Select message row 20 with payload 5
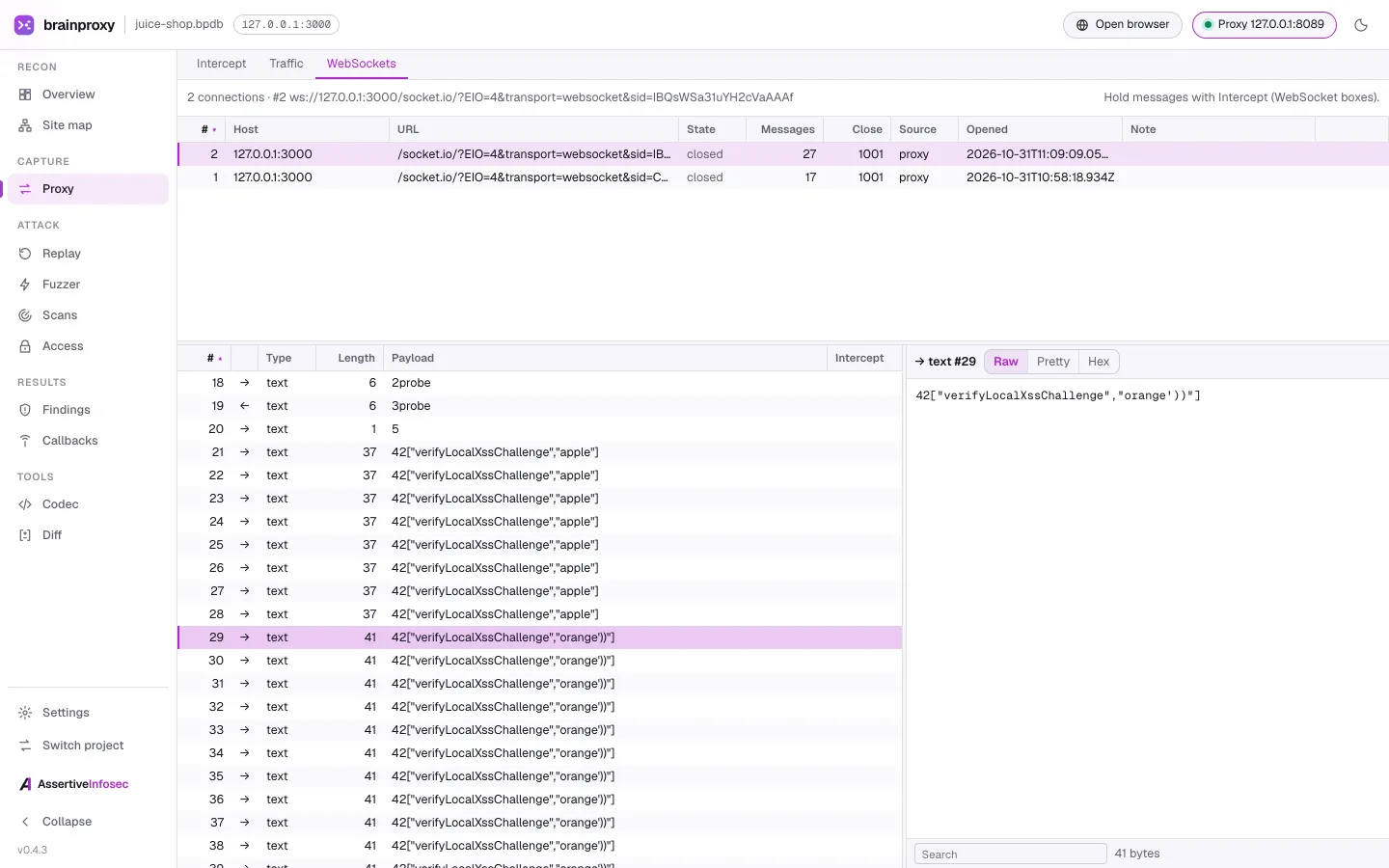1389x868 pixels. point(539,429)
